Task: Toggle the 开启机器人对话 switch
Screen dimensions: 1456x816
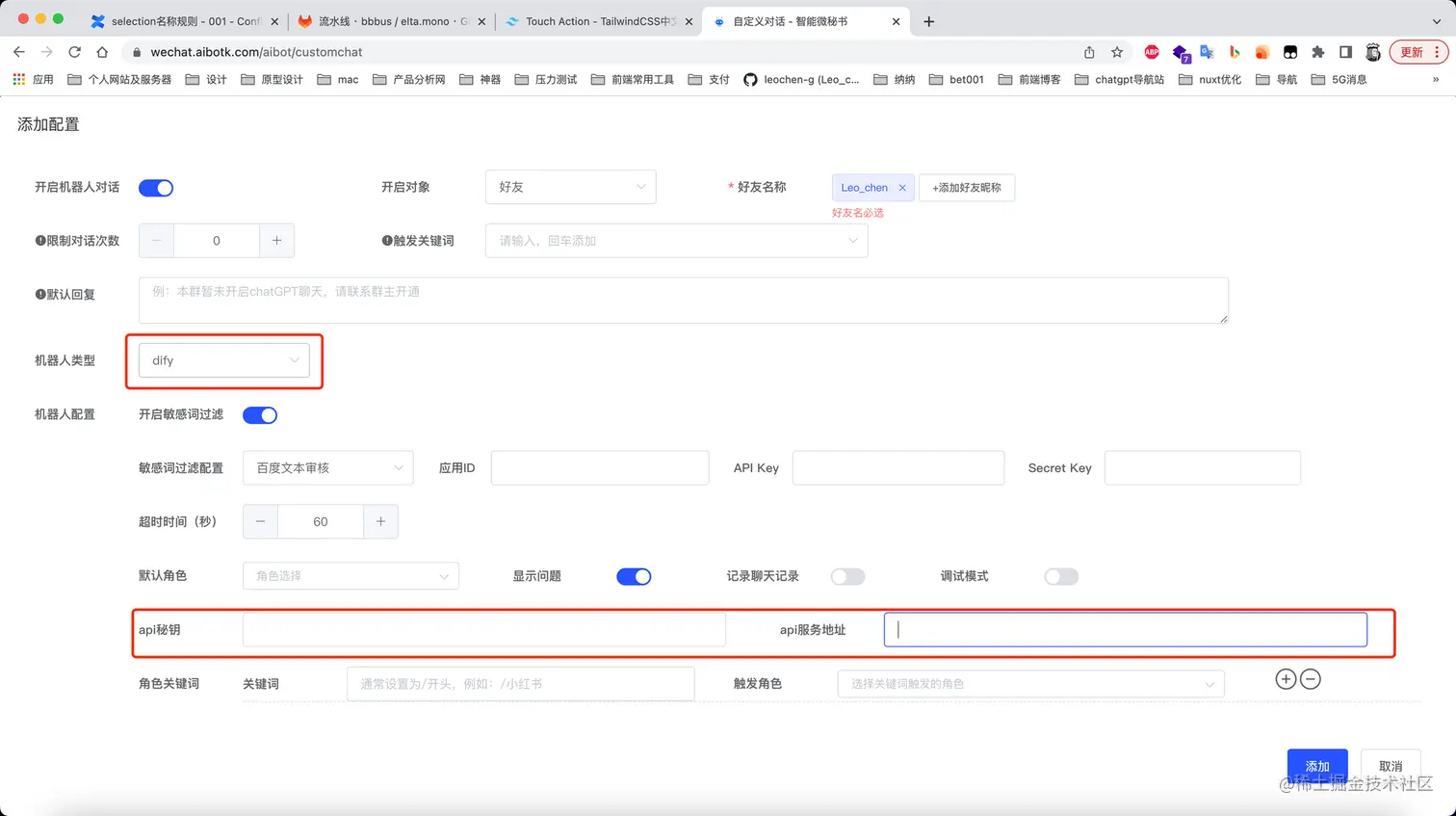Action: click(156, 188)
